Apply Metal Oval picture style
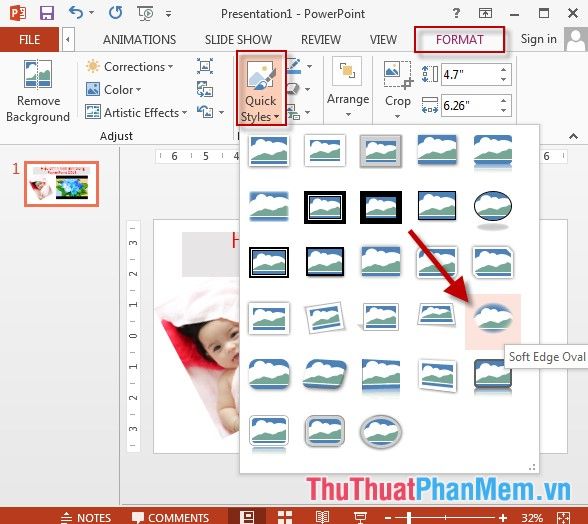588x524 pixels. click(381, 432)
